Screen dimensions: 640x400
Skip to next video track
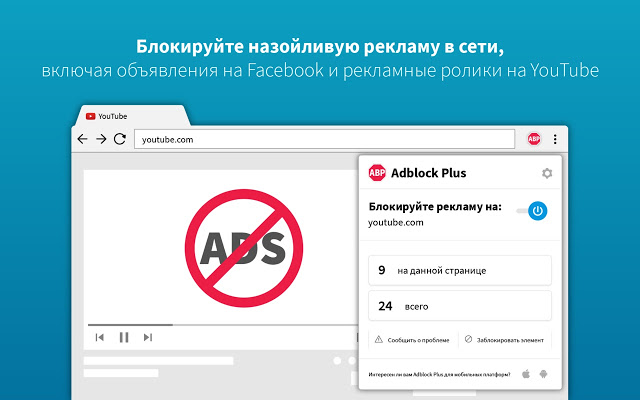point(148,337)
